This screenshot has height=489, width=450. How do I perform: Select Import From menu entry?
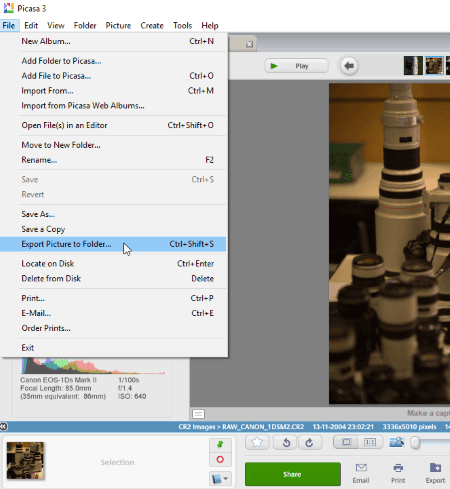click(x=113, y=91)
